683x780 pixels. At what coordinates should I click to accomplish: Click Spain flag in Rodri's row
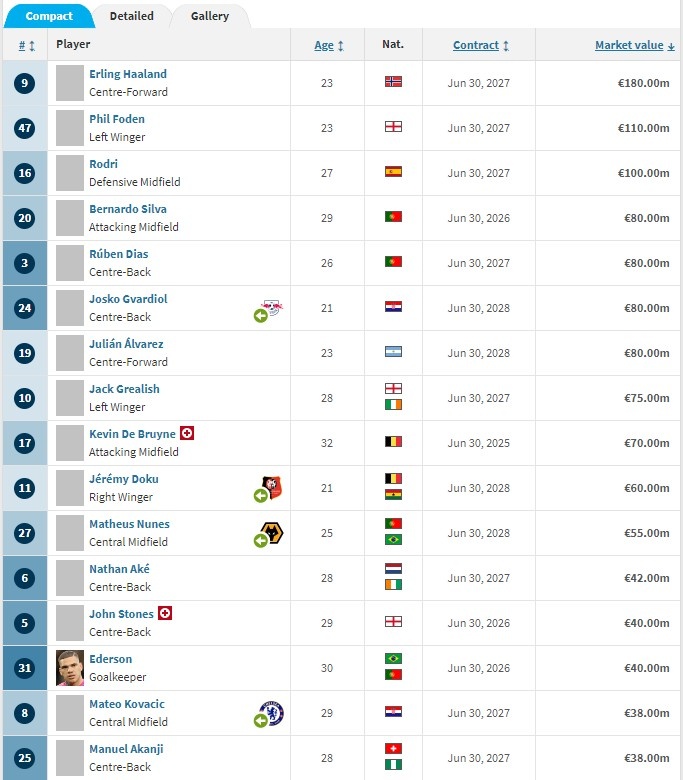pos(393,172)
